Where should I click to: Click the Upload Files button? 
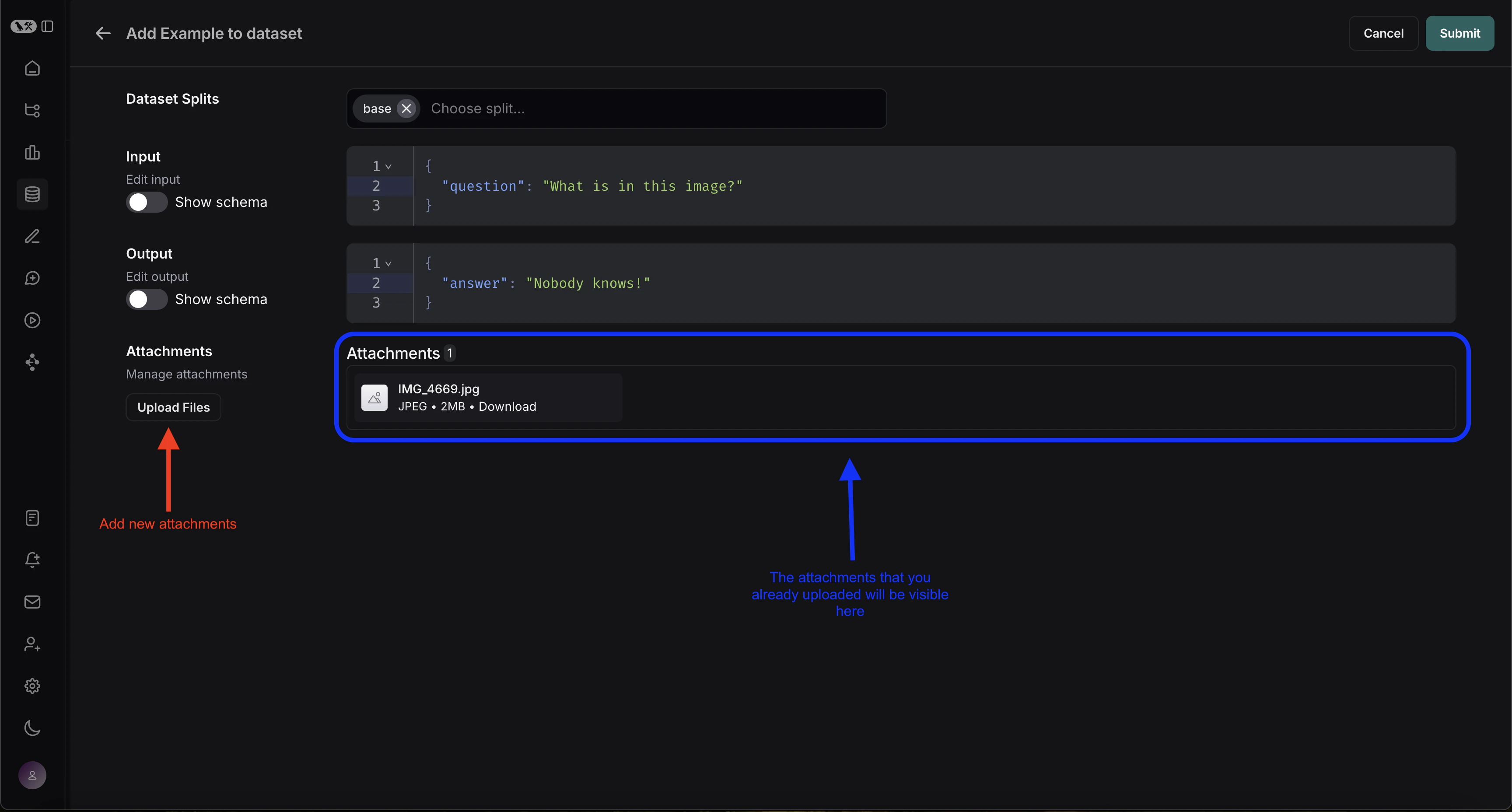pyautogui.click(x=173, y=407)
